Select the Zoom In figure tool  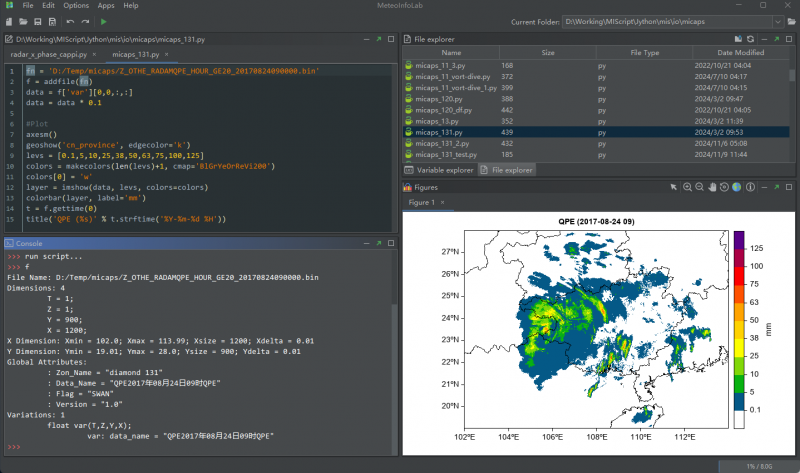(x=686, y=187)
